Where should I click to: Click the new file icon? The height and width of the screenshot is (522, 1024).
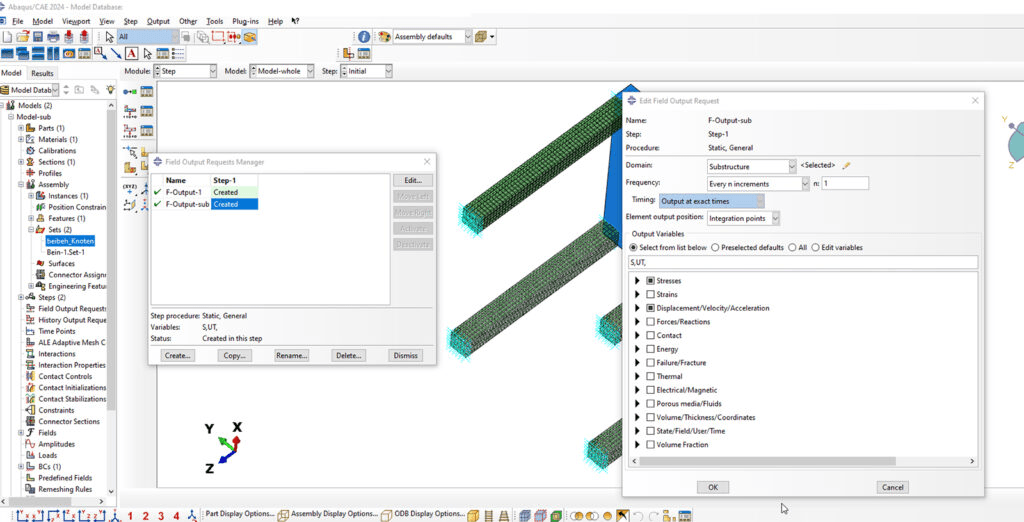(x=7, y=37)
